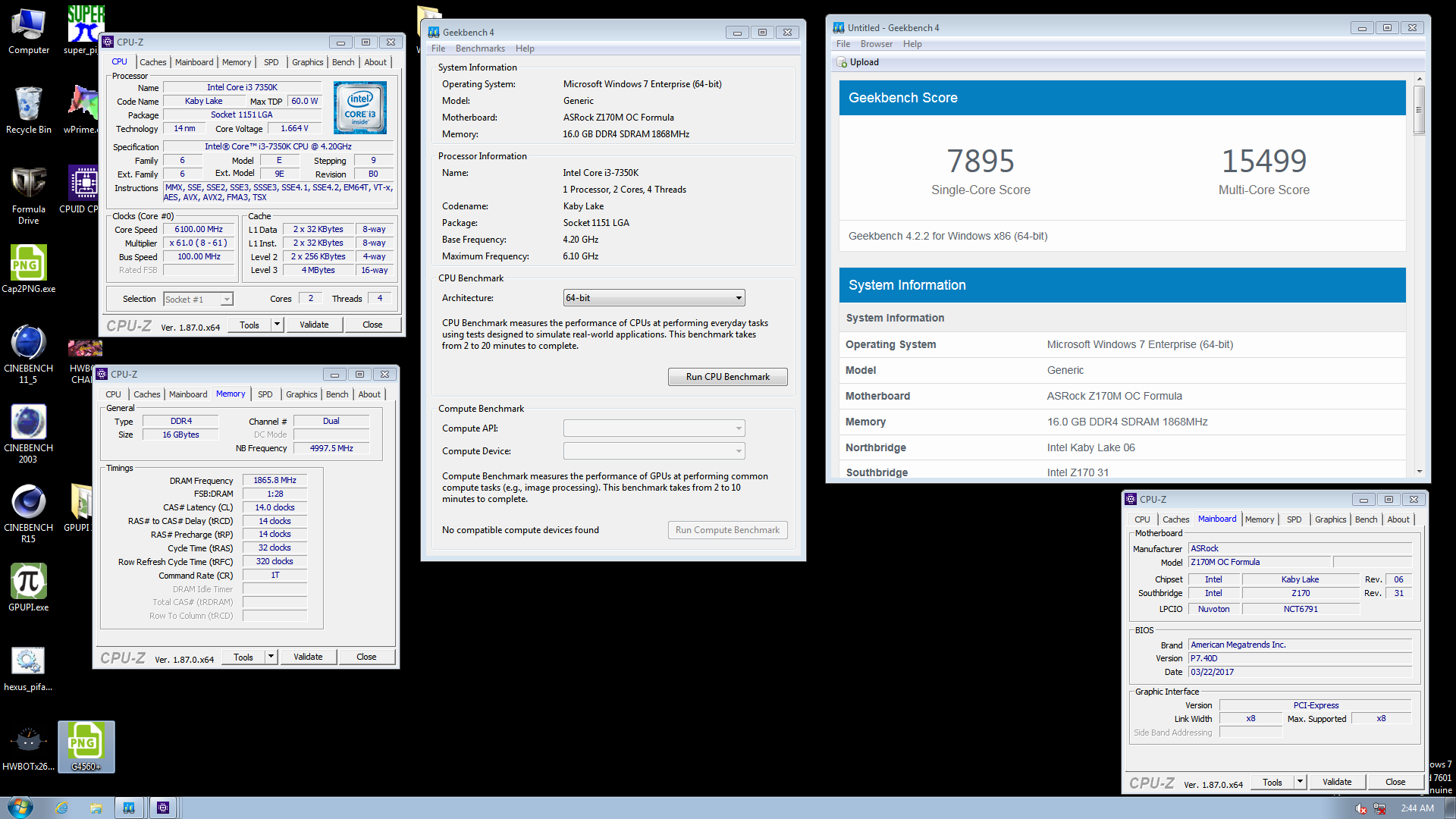Image resolution: width=1456 pixels, height=819 pixels.
Task: Open the Compute API dropdown
Action: click(x=654, y=428)
